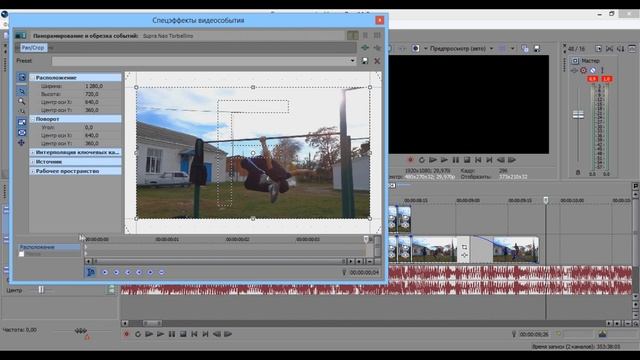Click the Высота value 720,0
This screenshot has height=360, width=640.
pos(91,94)
